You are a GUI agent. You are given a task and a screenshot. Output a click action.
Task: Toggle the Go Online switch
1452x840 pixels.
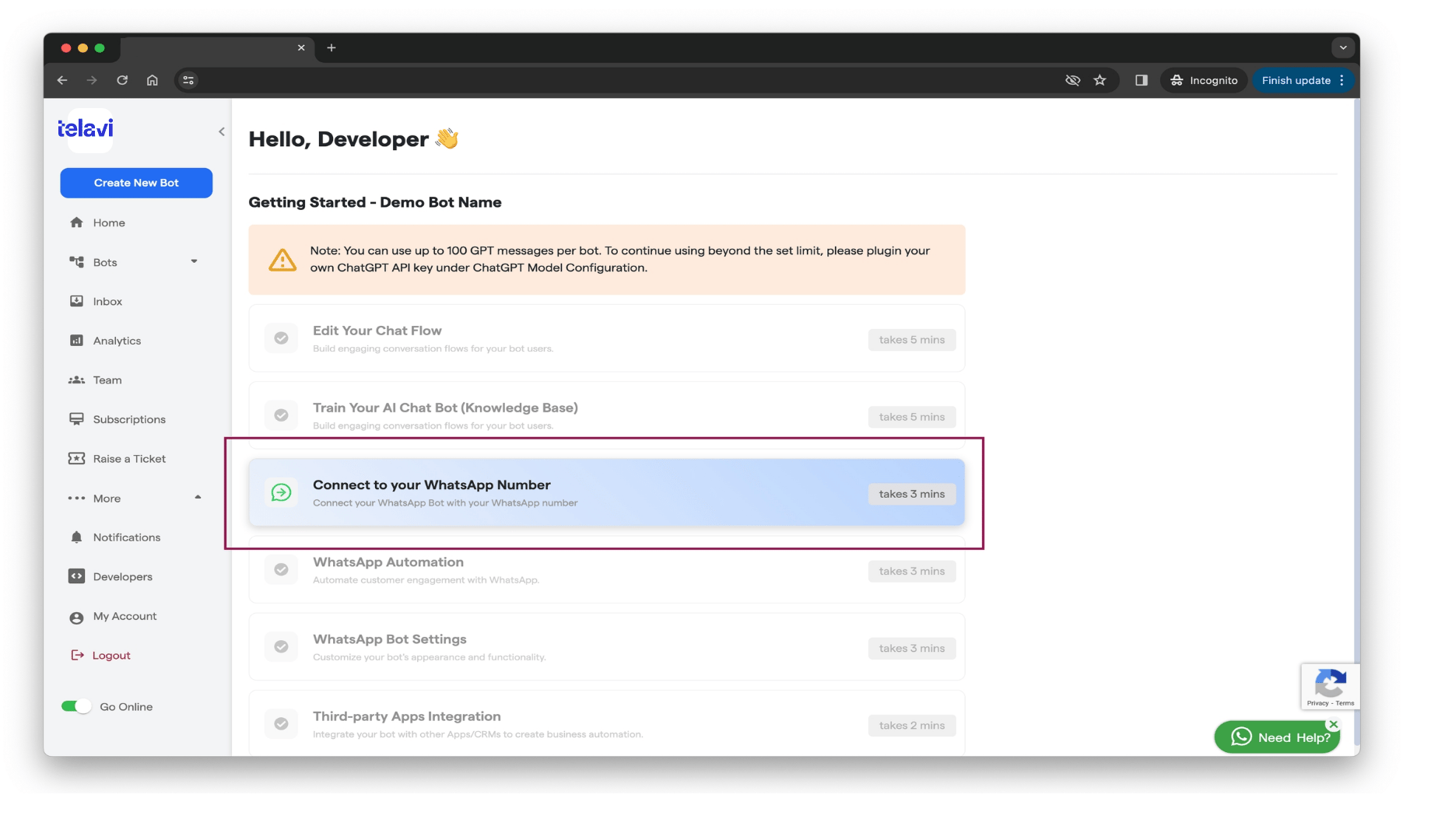click(76, 706)
